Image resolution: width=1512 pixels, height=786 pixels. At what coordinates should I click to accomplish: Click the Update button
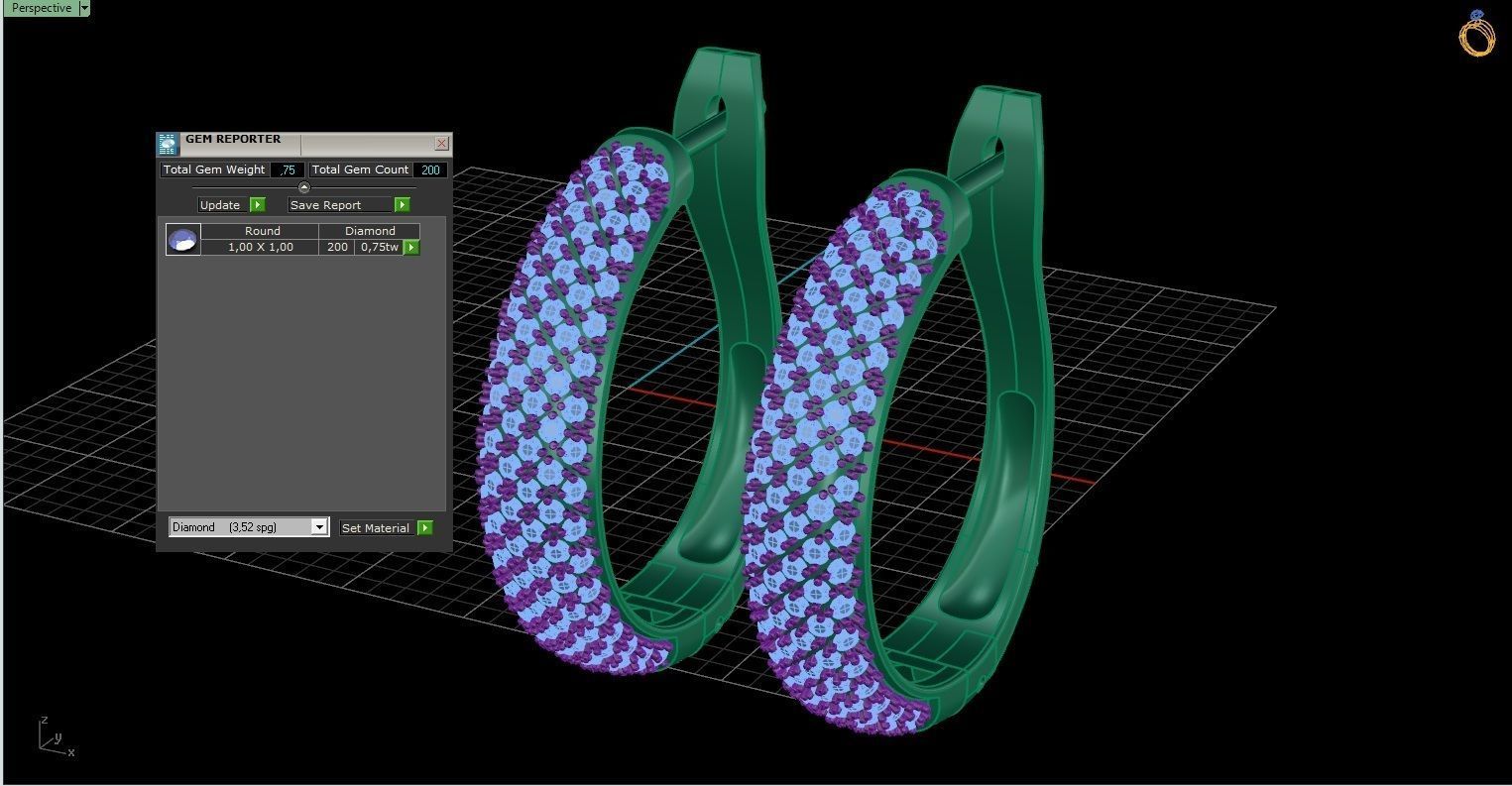tap(223, 205)
